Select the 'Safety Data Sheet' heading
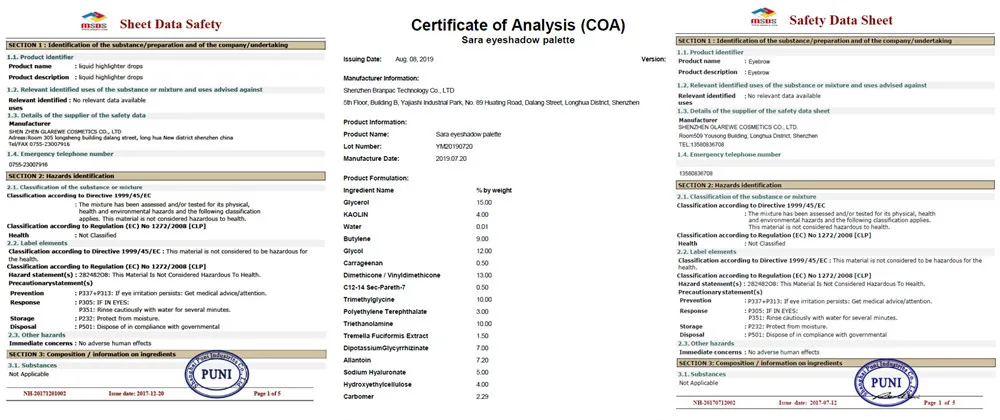This screenshot has height=420, width=1000. (x=841, y=20)
